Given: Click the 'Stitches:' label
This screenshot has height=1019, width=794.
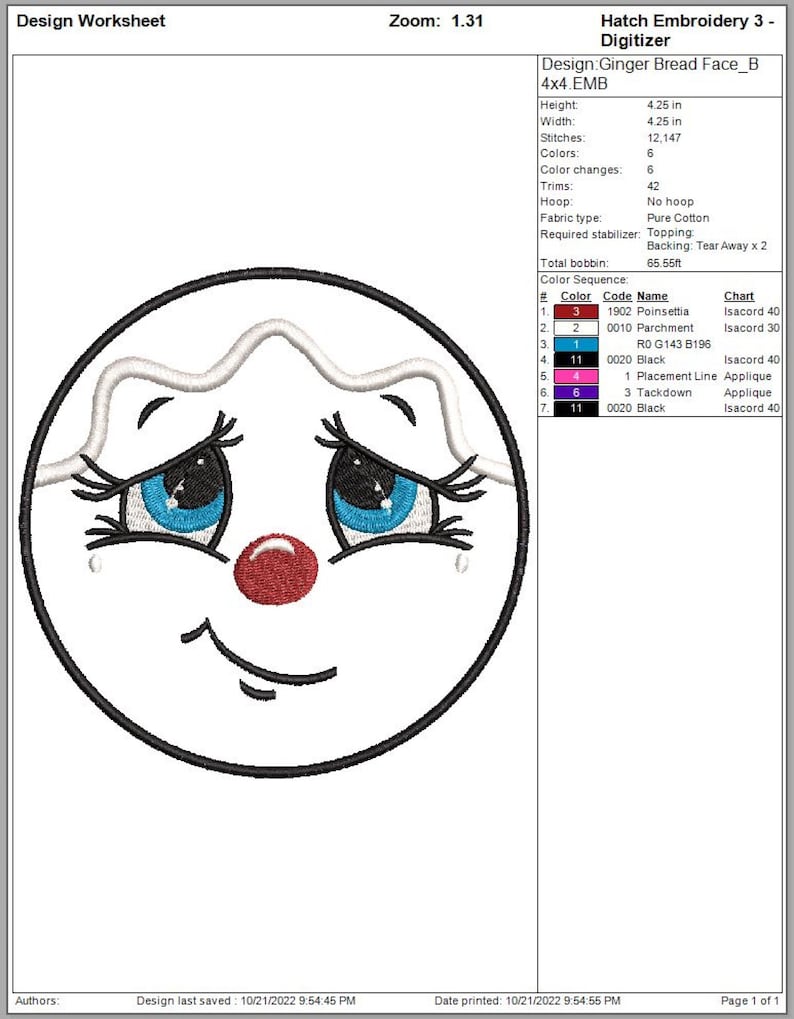Looking at the screenshot, I should click(563, 138).
